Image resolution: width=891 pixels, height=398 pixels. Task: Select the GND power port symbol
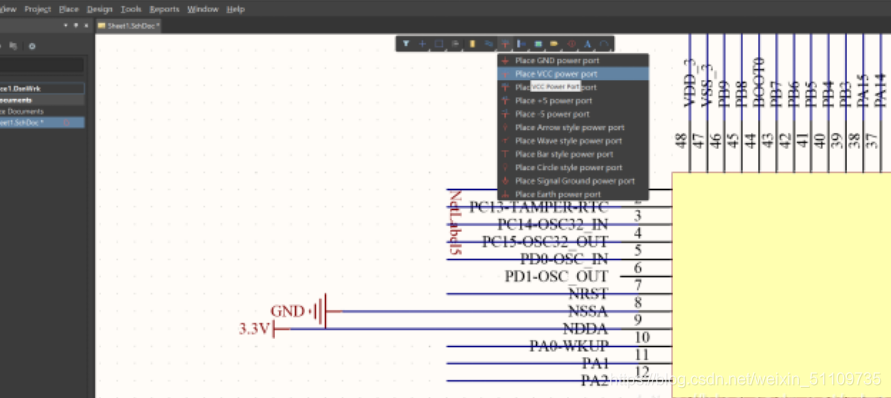306,311
